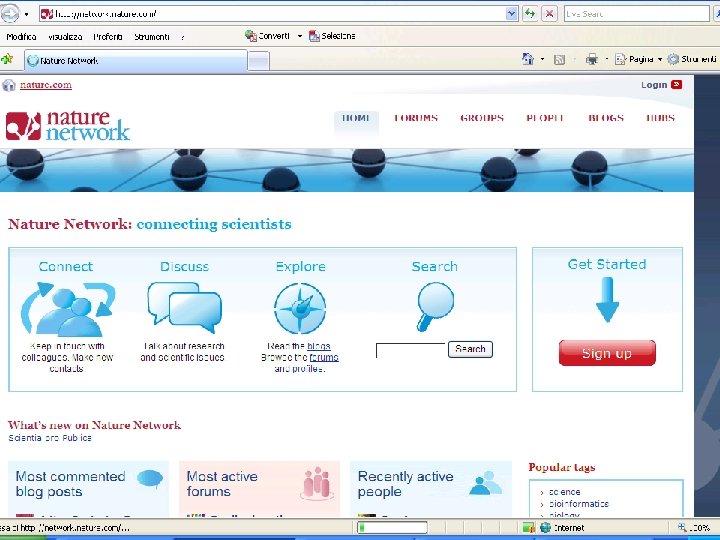Click the nature network logo

[68, 125]
